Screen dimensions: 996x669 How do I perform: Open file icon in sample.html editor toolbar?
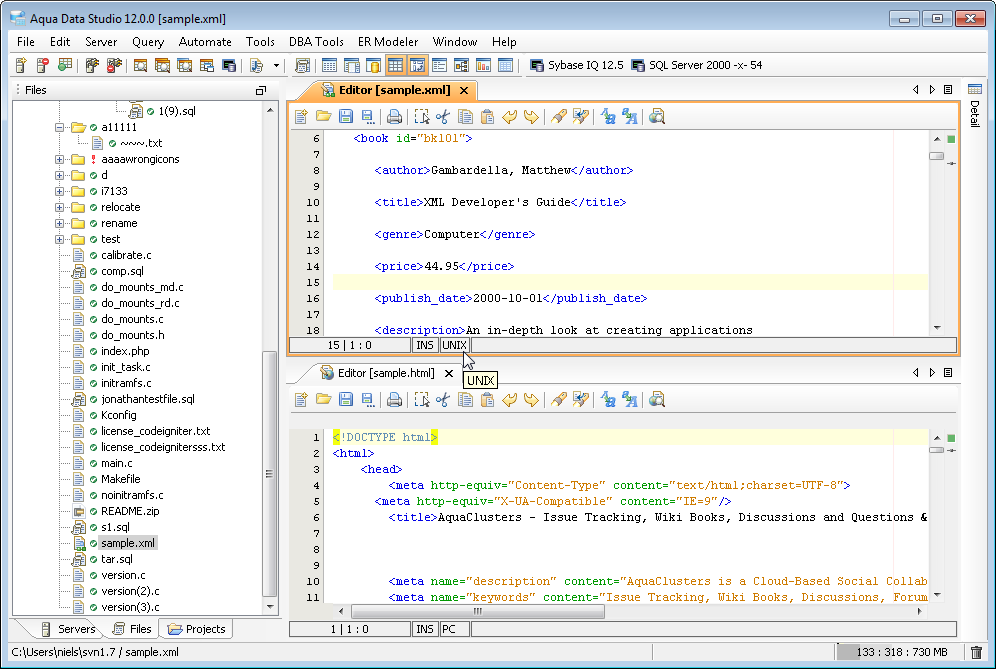click(323, 400)
